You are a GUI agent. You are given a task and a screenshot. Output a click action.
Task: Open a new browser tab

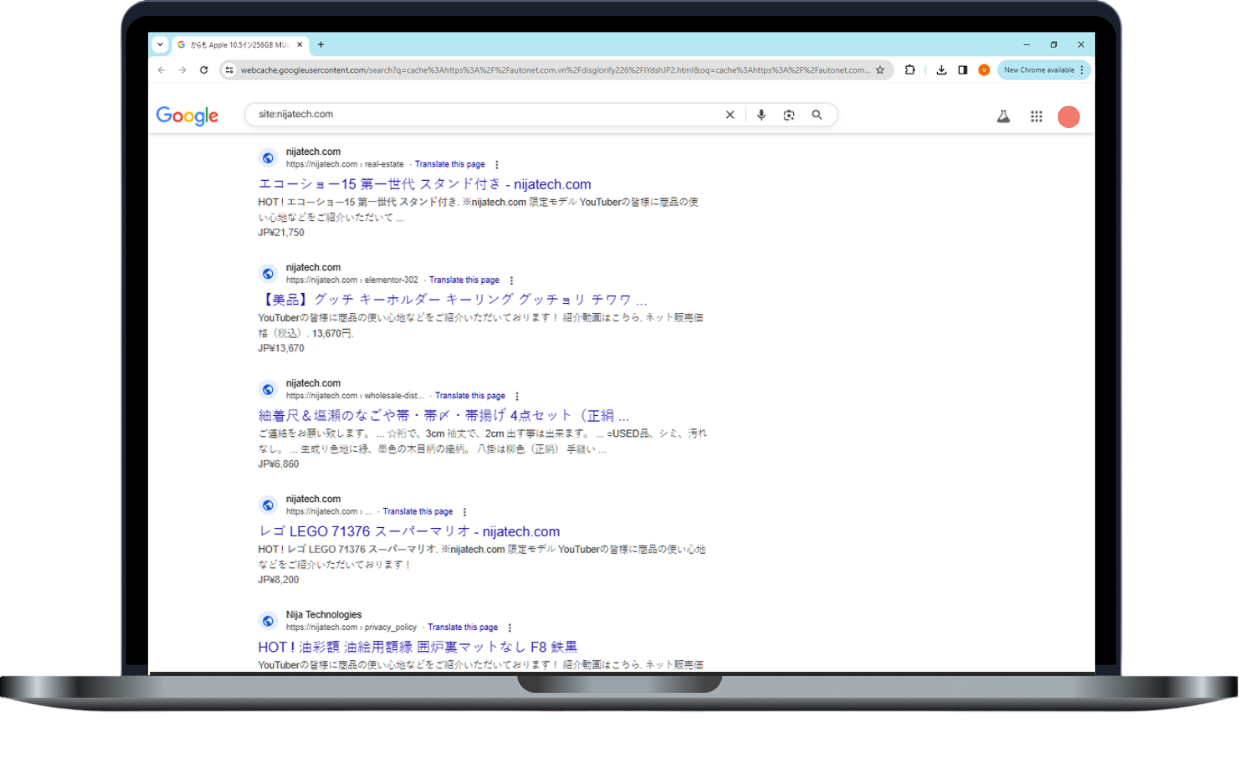pyautogui.click(x=321, y=44)
